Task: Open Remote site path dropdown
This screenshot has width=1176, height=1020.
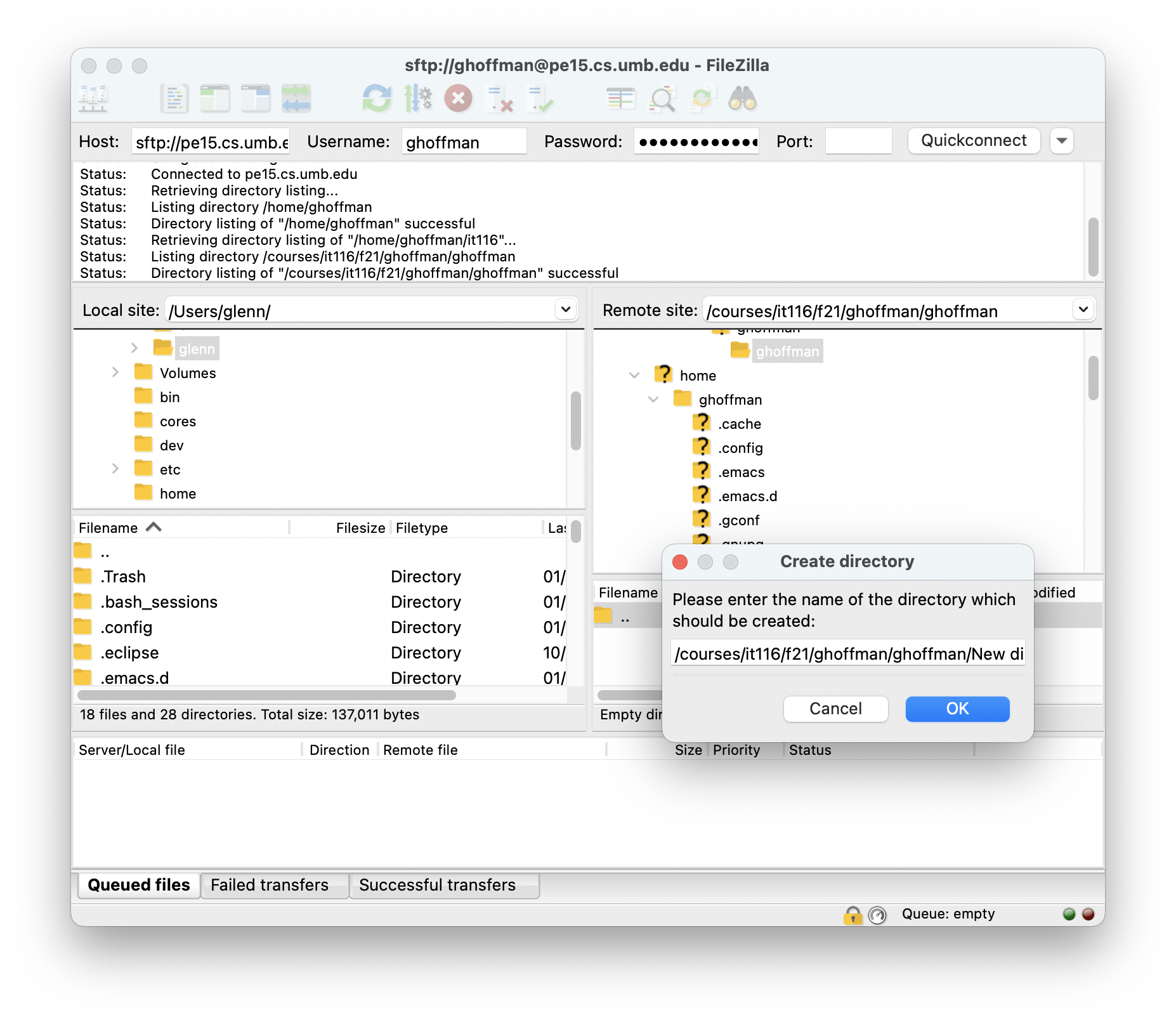Action: [x=1083, y=310]
